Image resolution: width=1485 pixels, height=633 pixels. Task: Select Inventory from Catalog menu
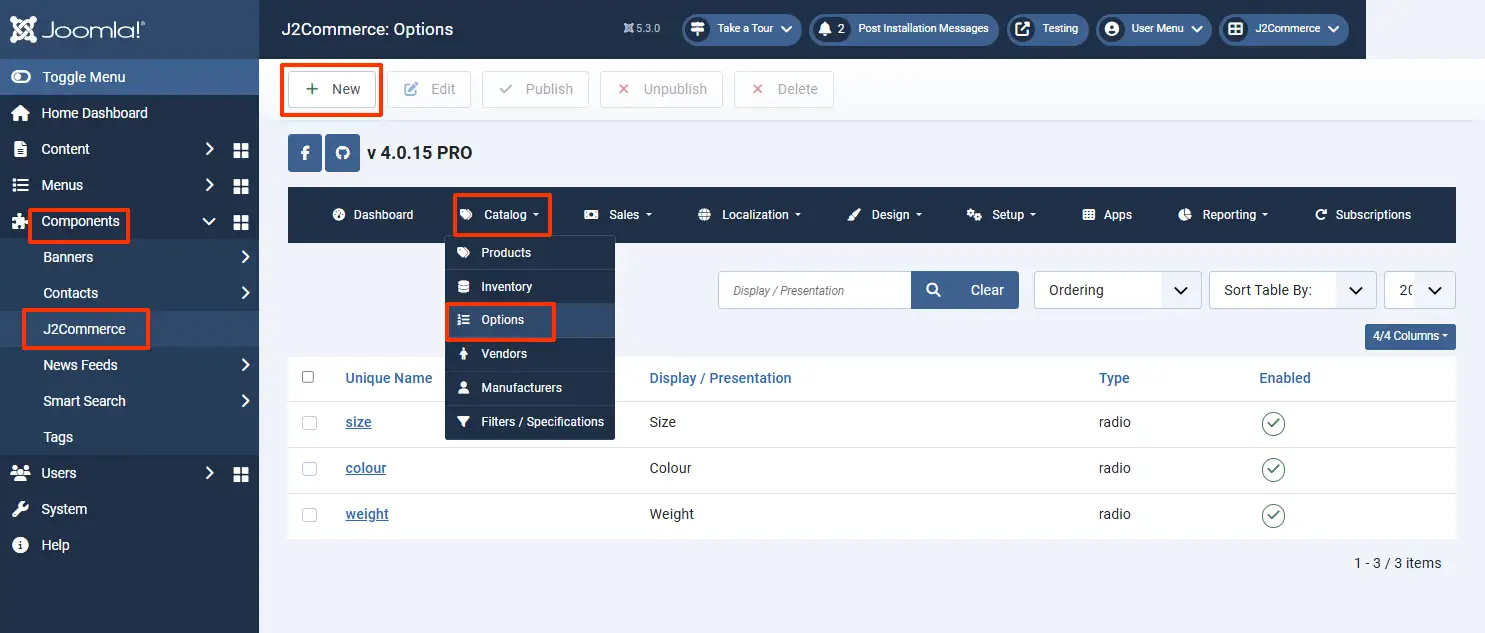click(x=530, y=287)
